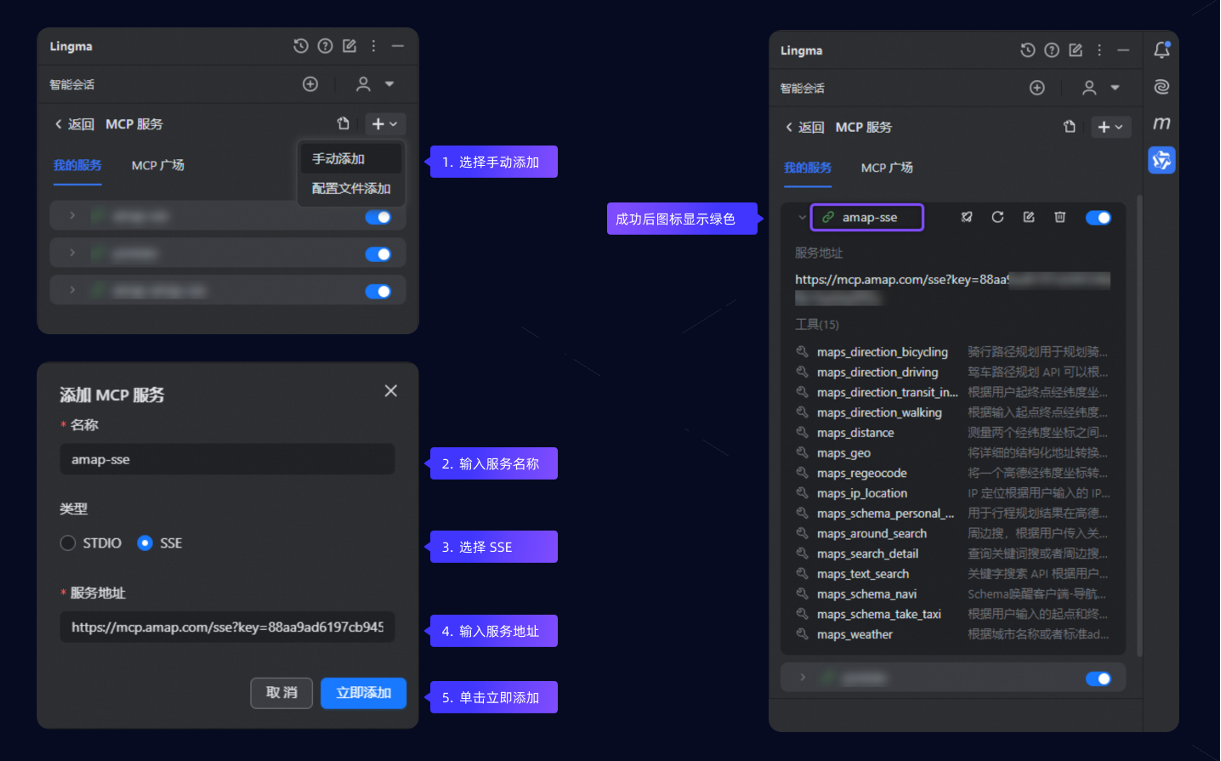Open user account dropdown arrow in amap-sse panel
The height and width of the screenshot is (761, 1221).
tap(1115, 88)
